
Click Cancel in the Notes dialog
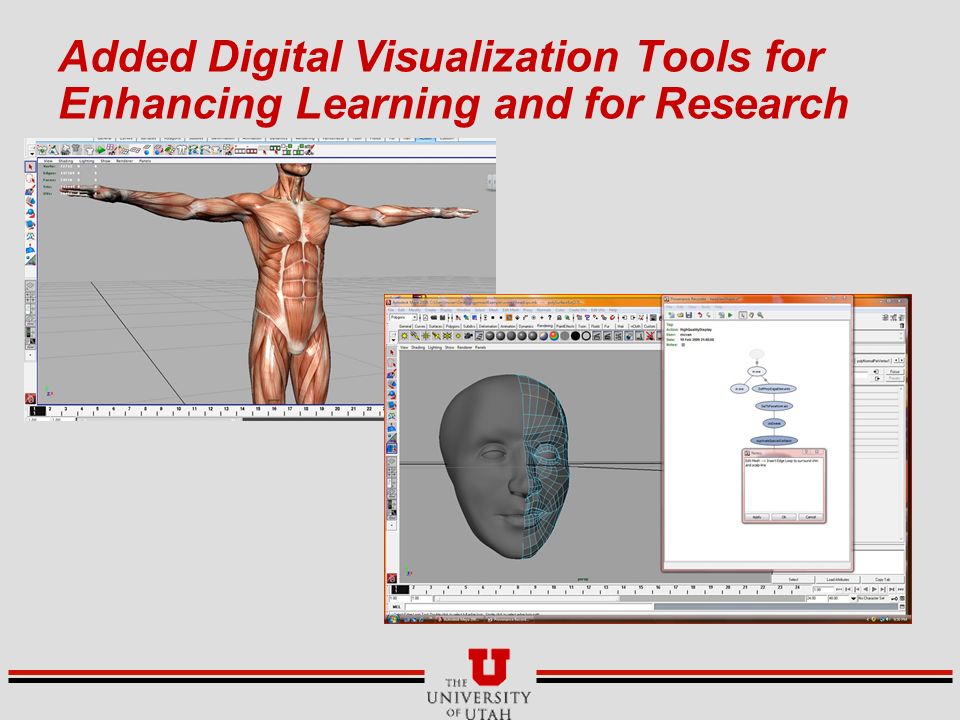(811, 517)
